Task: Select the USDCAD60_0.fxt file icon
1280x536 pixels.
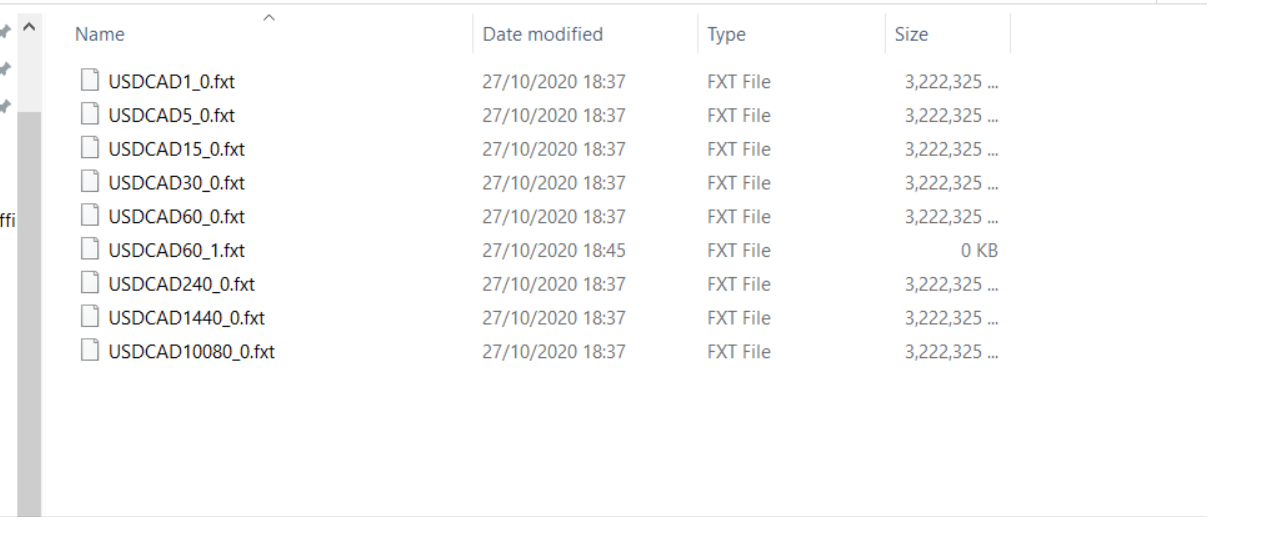Action: (91, 216)
